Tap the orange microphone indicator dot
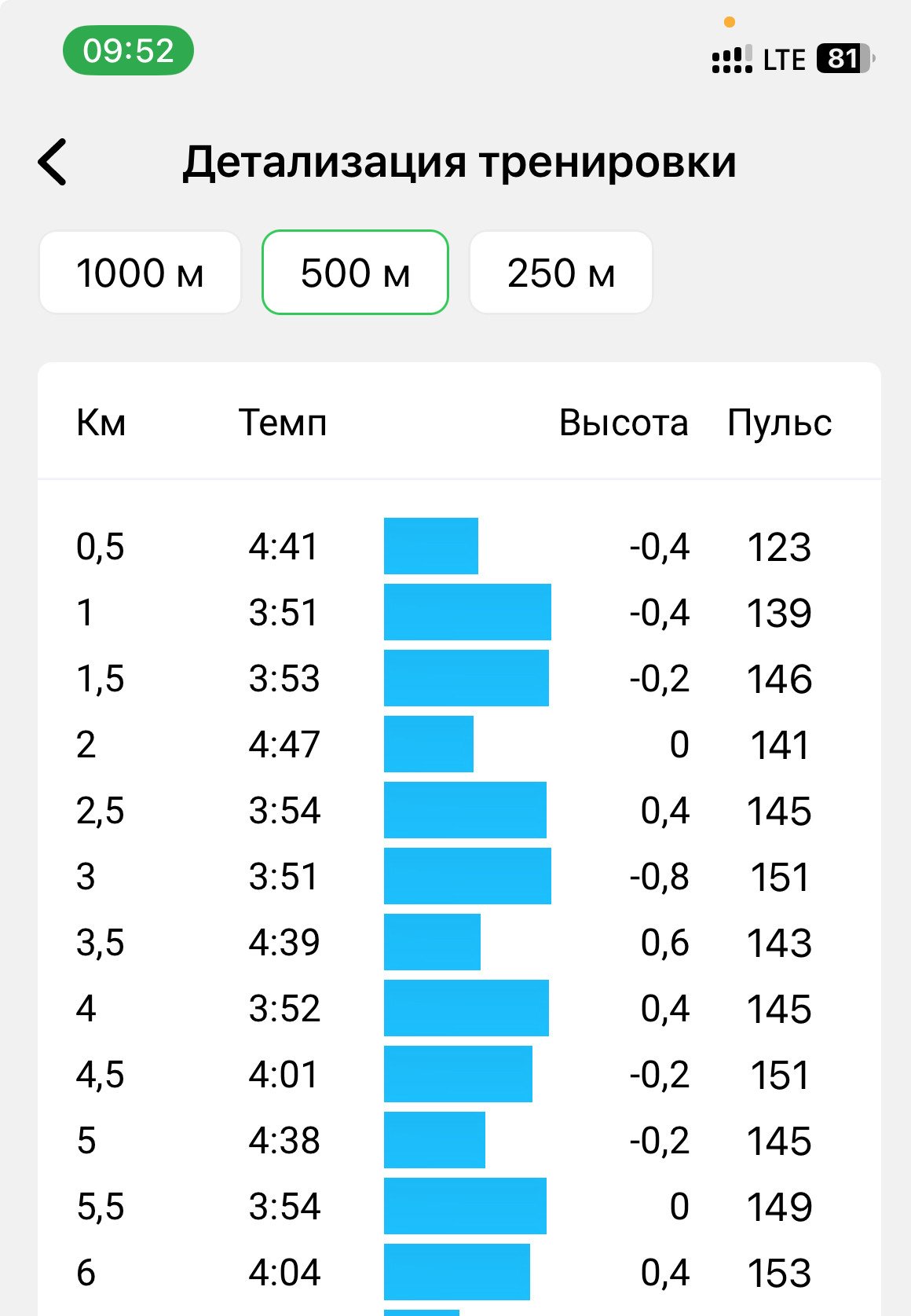The image size is (911, 1316). (x=730, y=22)
